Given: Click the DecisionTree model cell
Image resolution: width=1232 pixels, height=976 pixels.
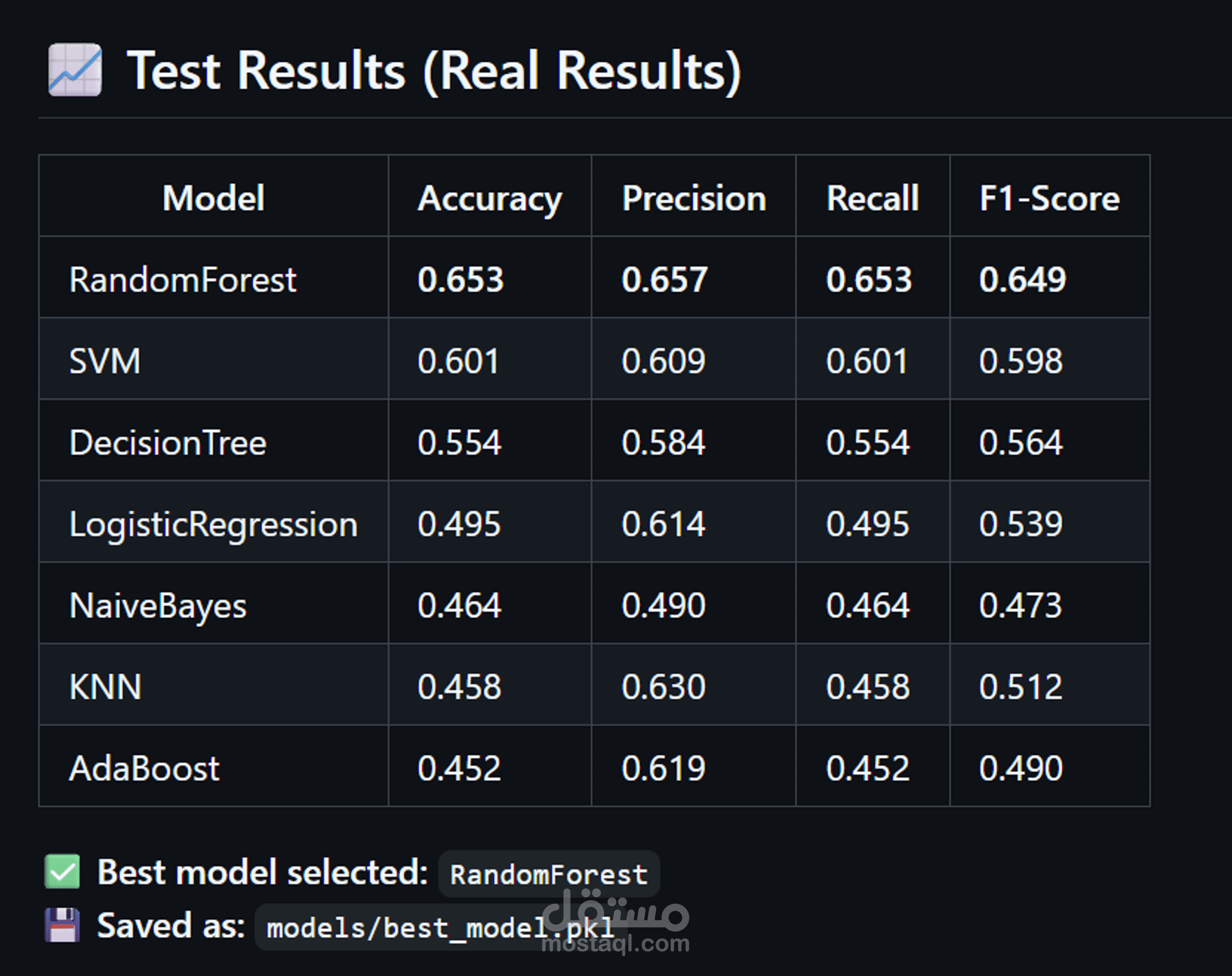Looking at the screenshot, I should point(167,443).
